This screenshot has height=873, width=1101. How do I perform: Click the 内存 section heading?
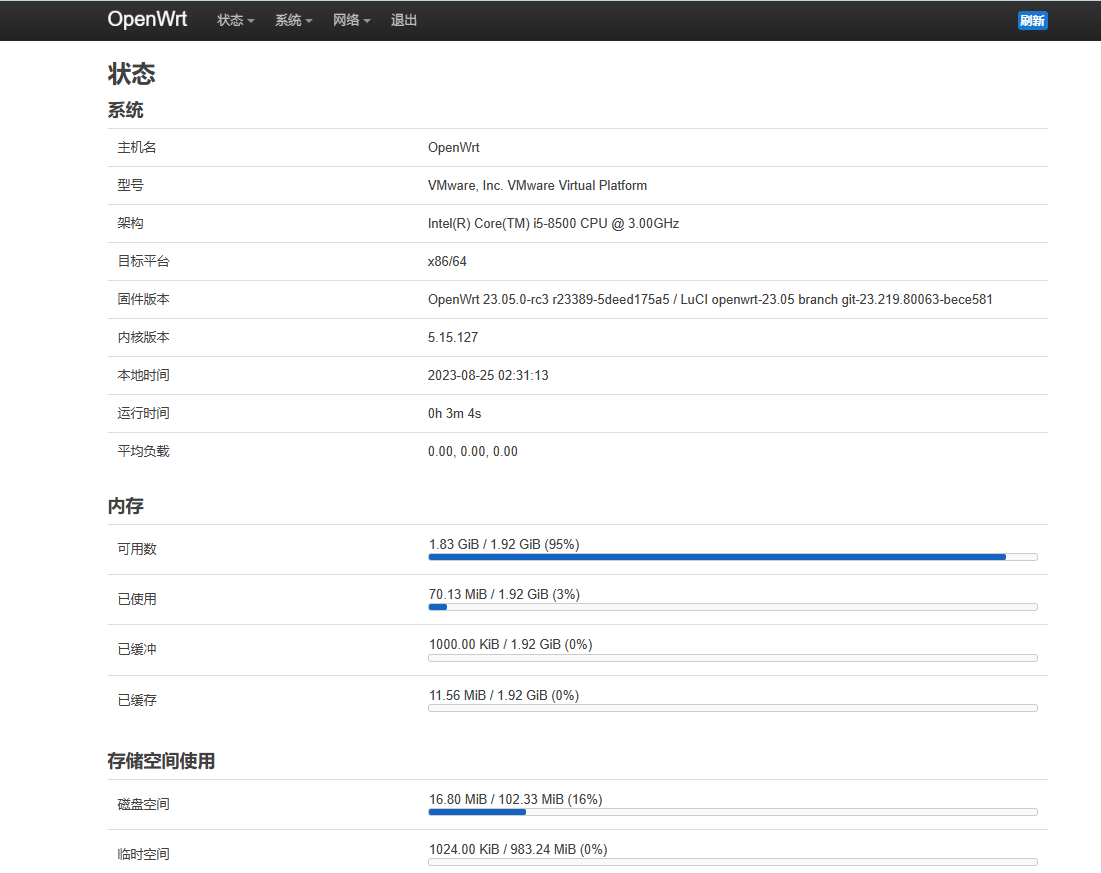pos(126,506)
